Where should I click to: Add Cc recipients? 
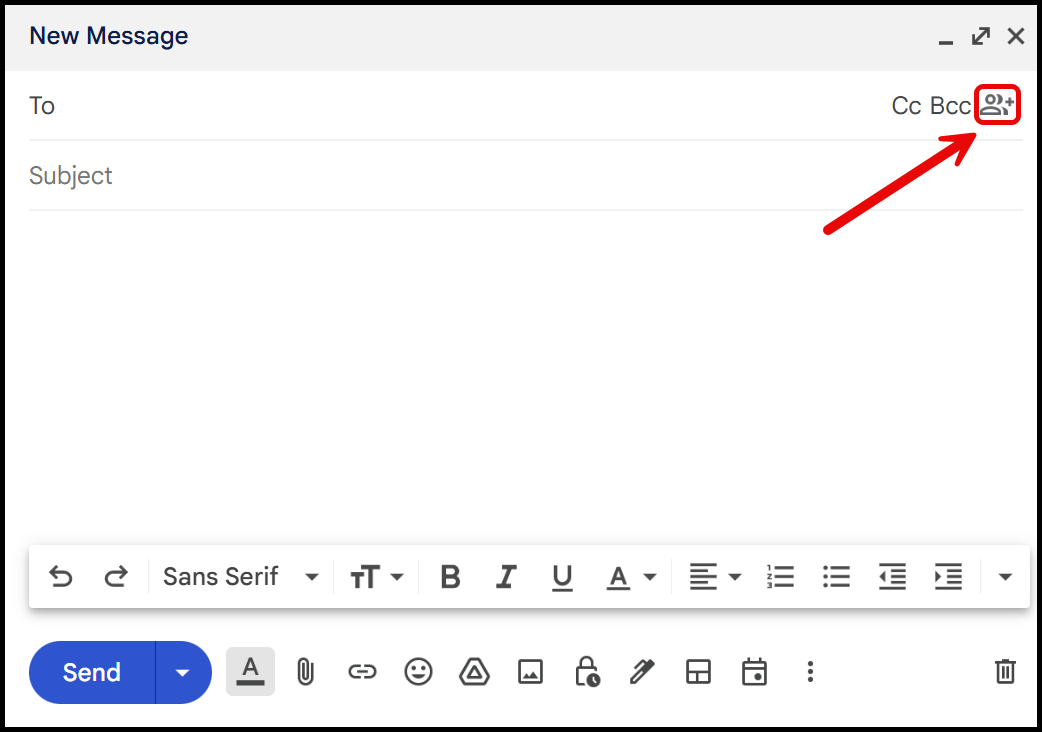906,106
